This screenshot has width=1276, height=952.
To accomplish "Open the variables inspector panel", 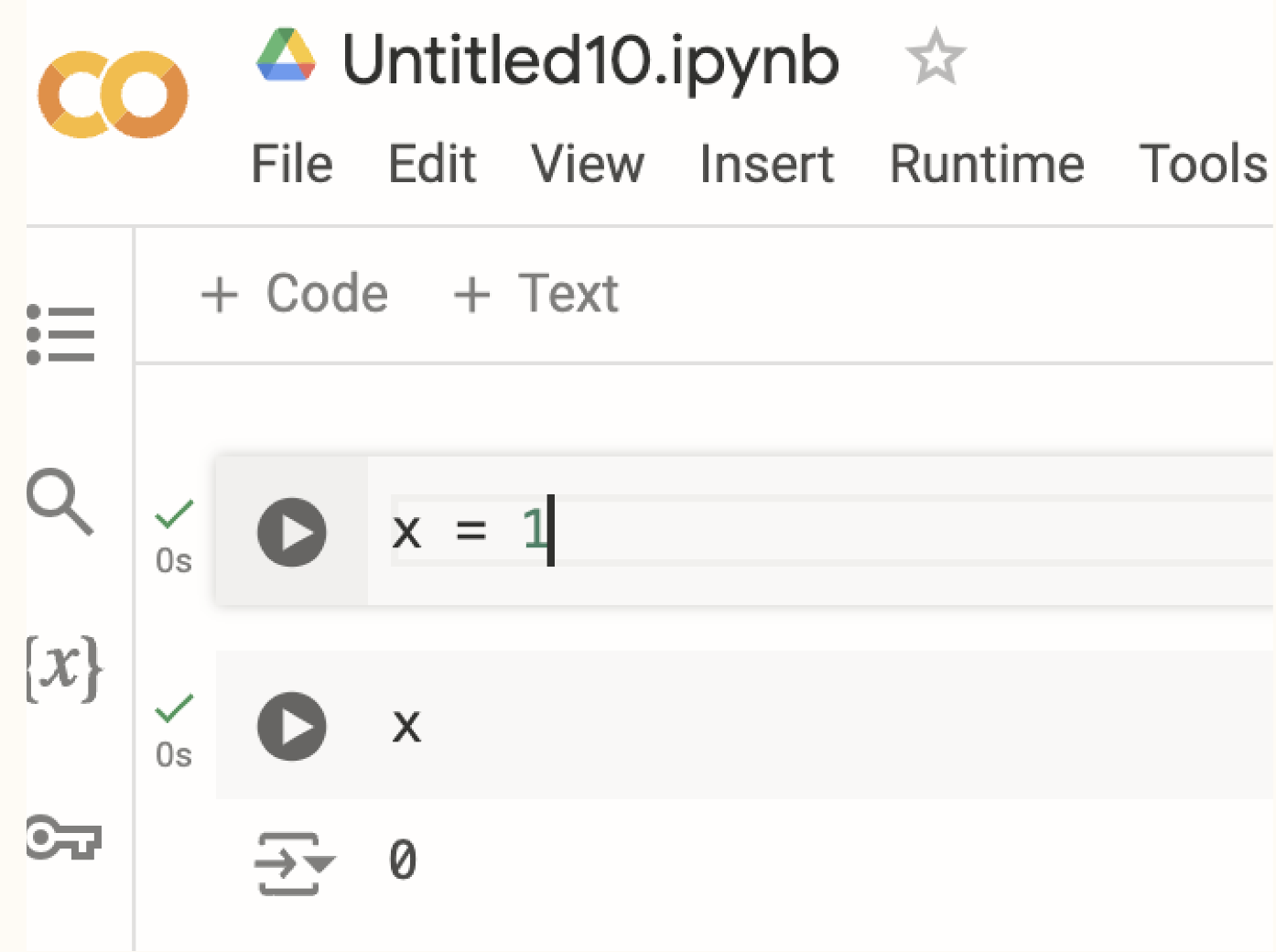I will click(63, 668).
